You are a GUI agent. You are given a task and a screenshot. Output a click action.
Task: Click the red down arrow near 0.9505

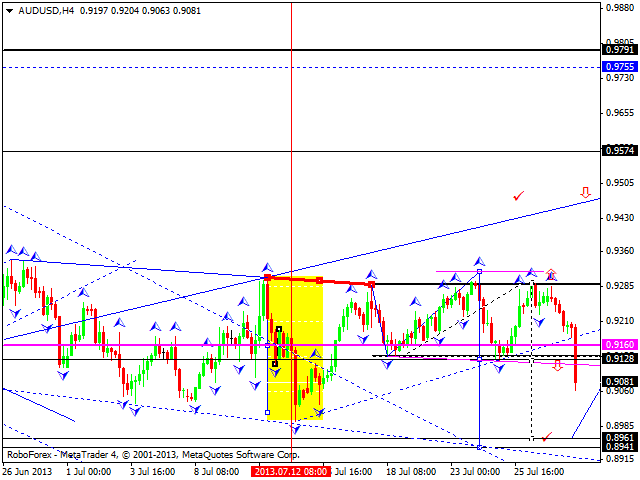tap(585, 192)
